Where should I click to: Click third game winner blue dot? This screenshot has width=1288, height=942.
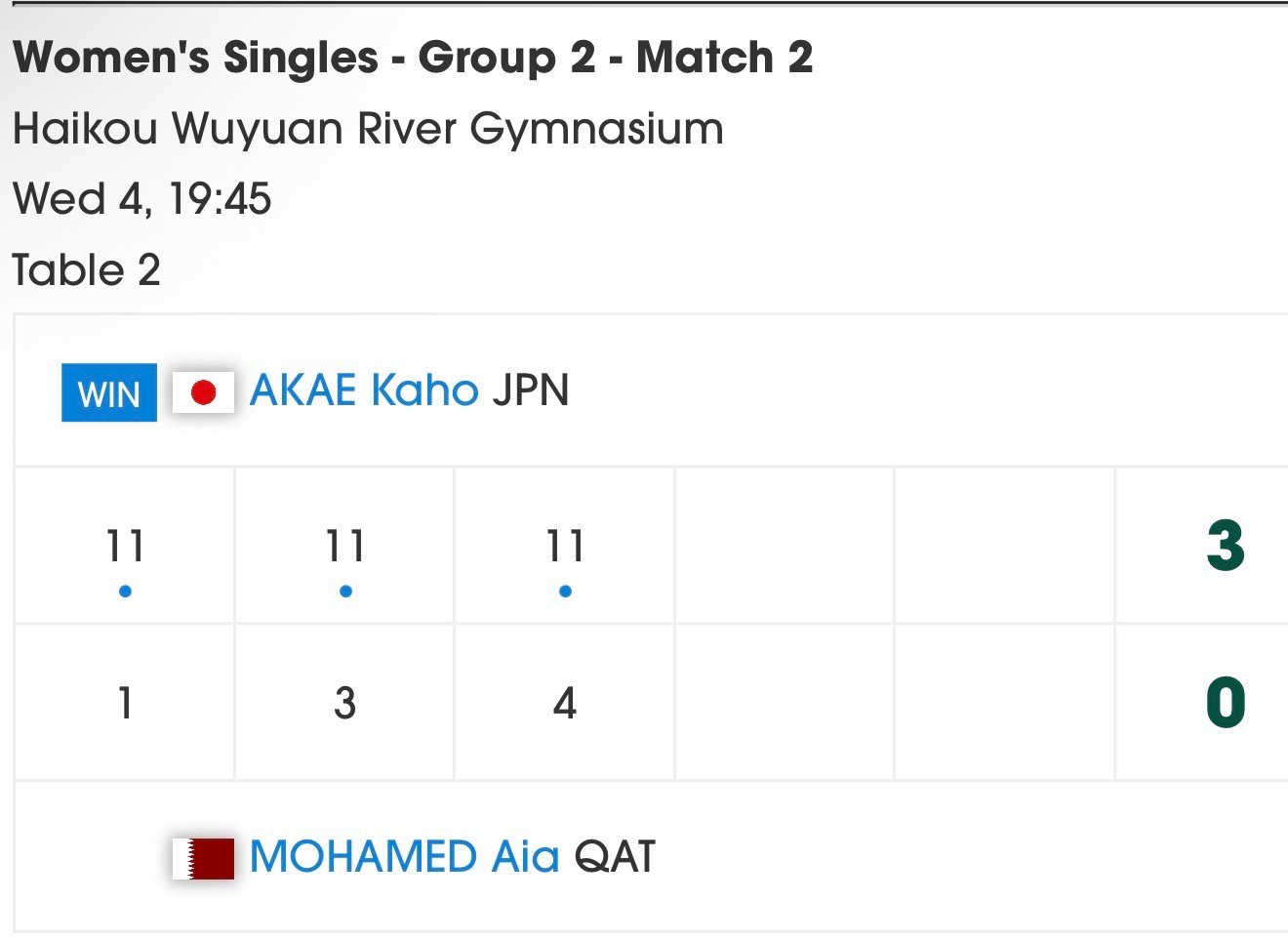[565, 592]
